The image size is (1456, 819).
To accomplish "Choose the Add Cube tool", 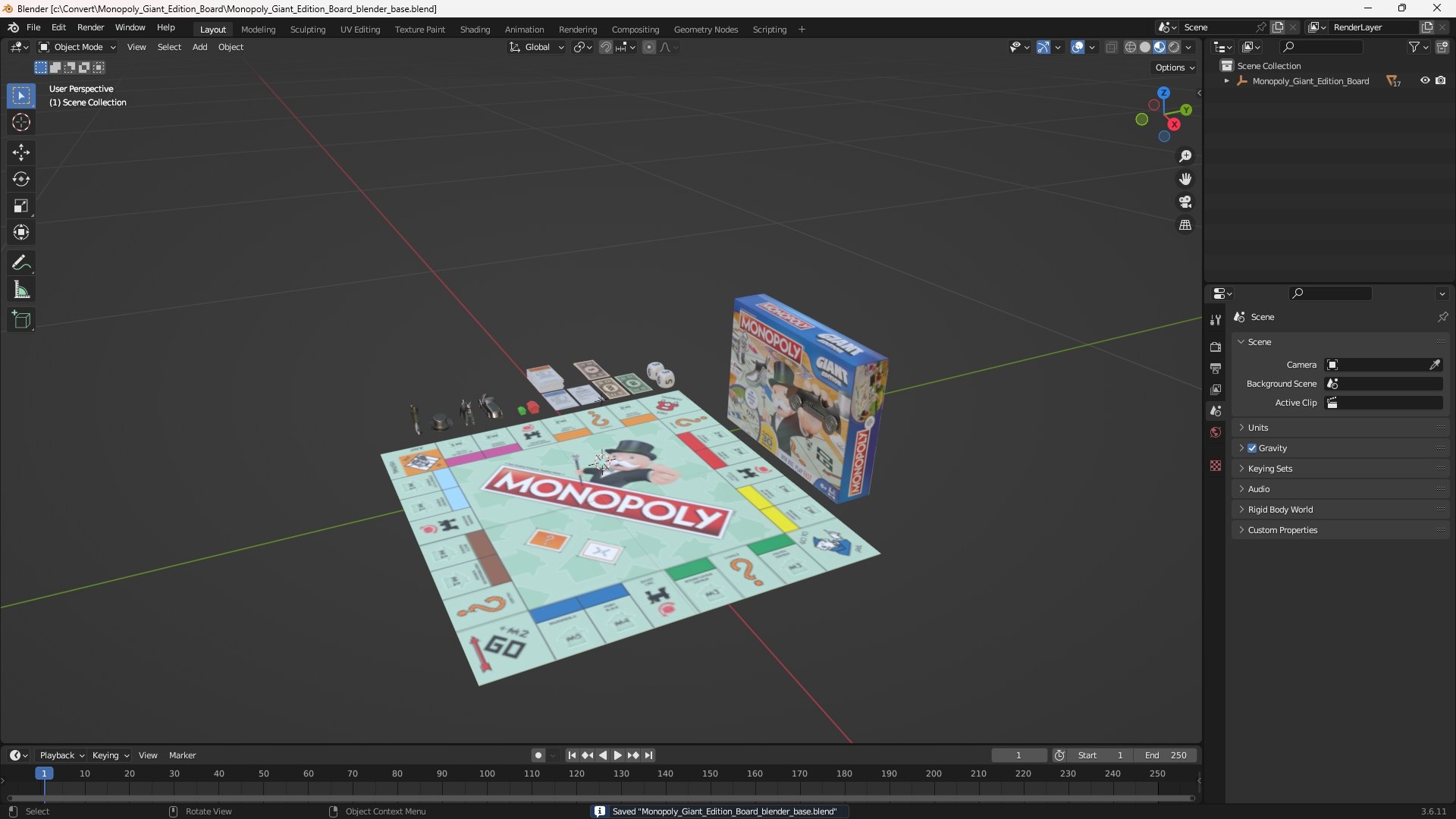I will click(21, 320).
